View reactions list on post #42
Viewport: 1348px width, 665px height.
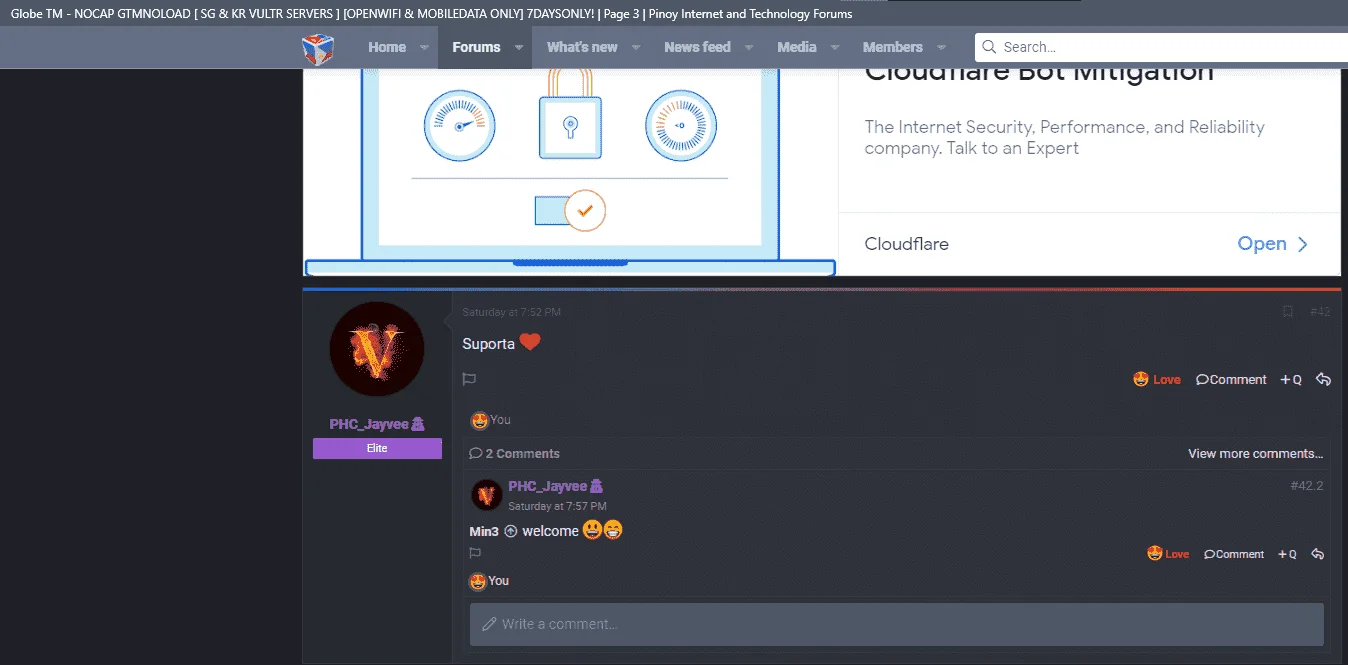pos(491,420)
